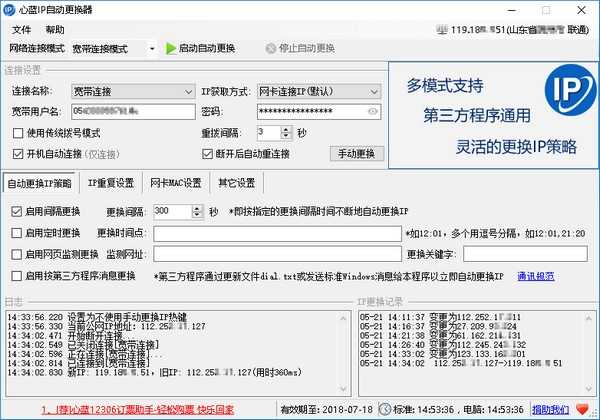This screenshot has height=420, width=600.
Task: Open 连接名称 dropdown 宽带连接
Action: tap(133, 91)
